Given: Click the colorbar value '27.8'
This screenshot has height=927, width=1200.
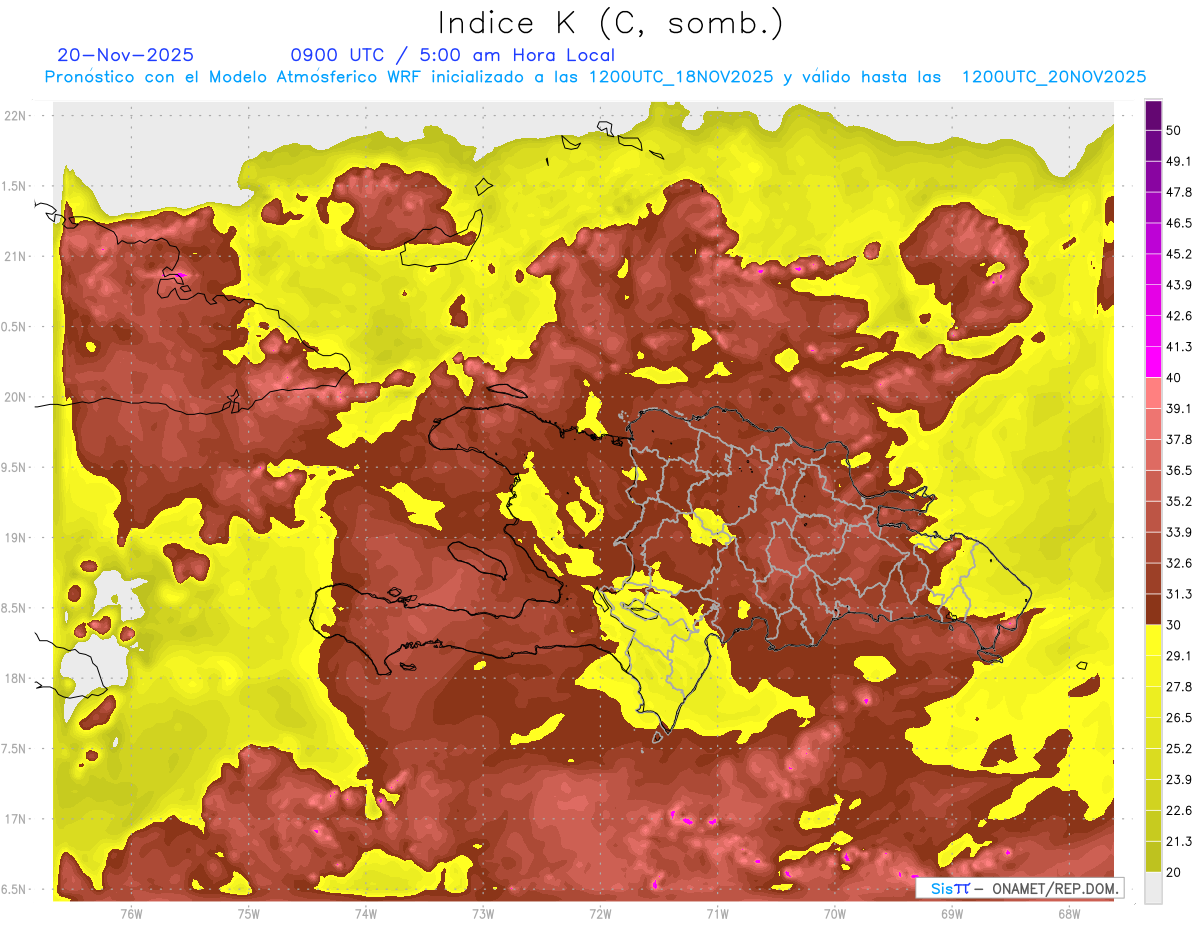Looking at the screenshot, I should pyautogui.click(x=1179, y=687).
